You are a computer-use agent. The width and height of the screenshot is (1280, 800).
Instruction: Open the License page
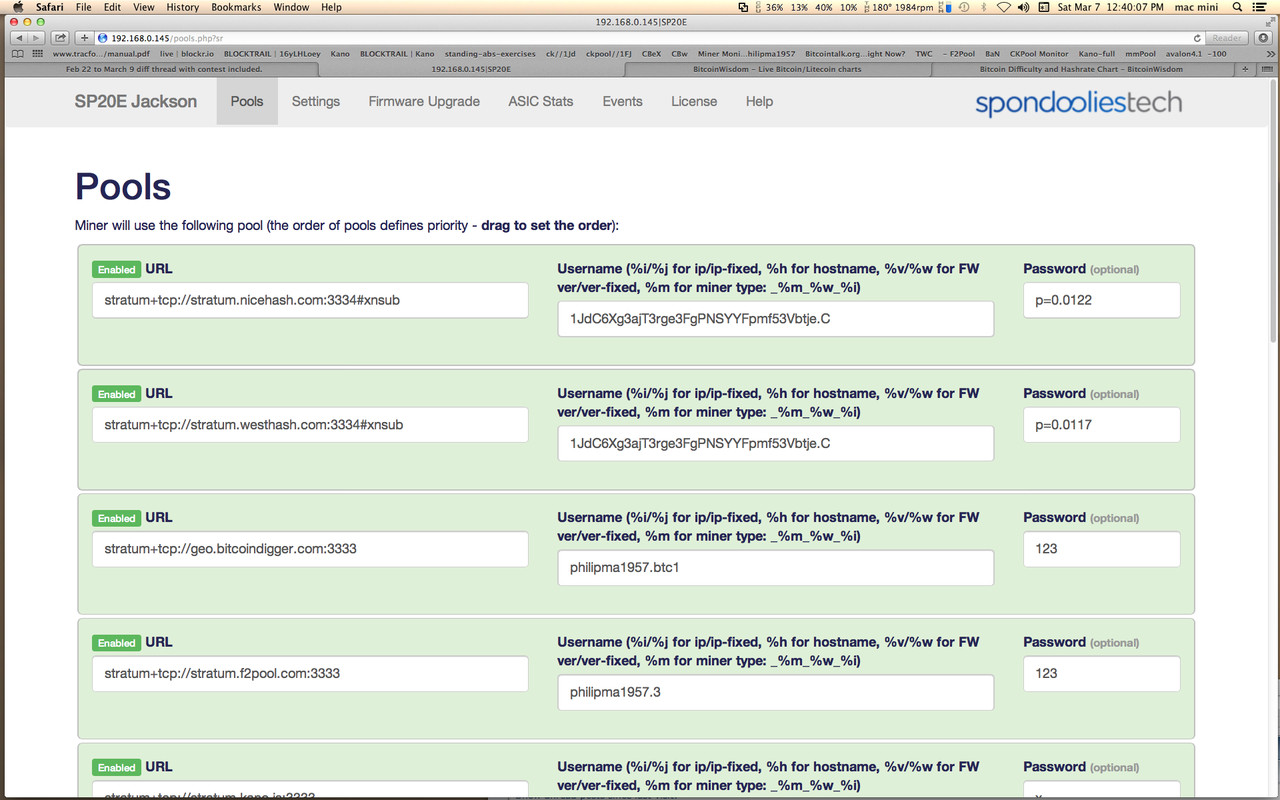click(x=694, y=101)
